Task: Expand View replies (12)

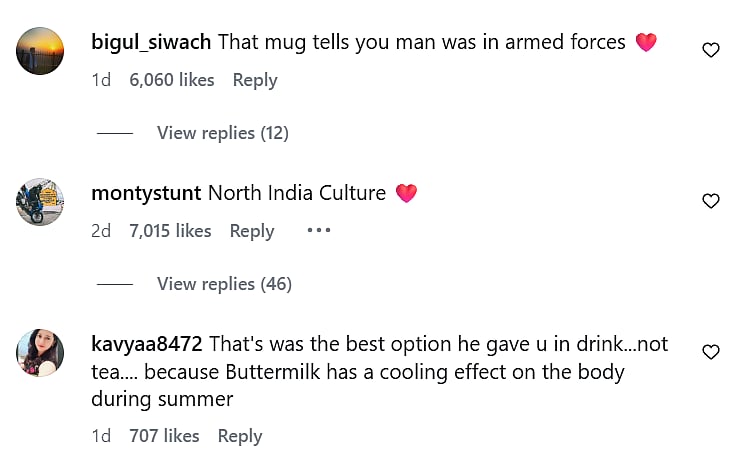Action: [222, 133]
